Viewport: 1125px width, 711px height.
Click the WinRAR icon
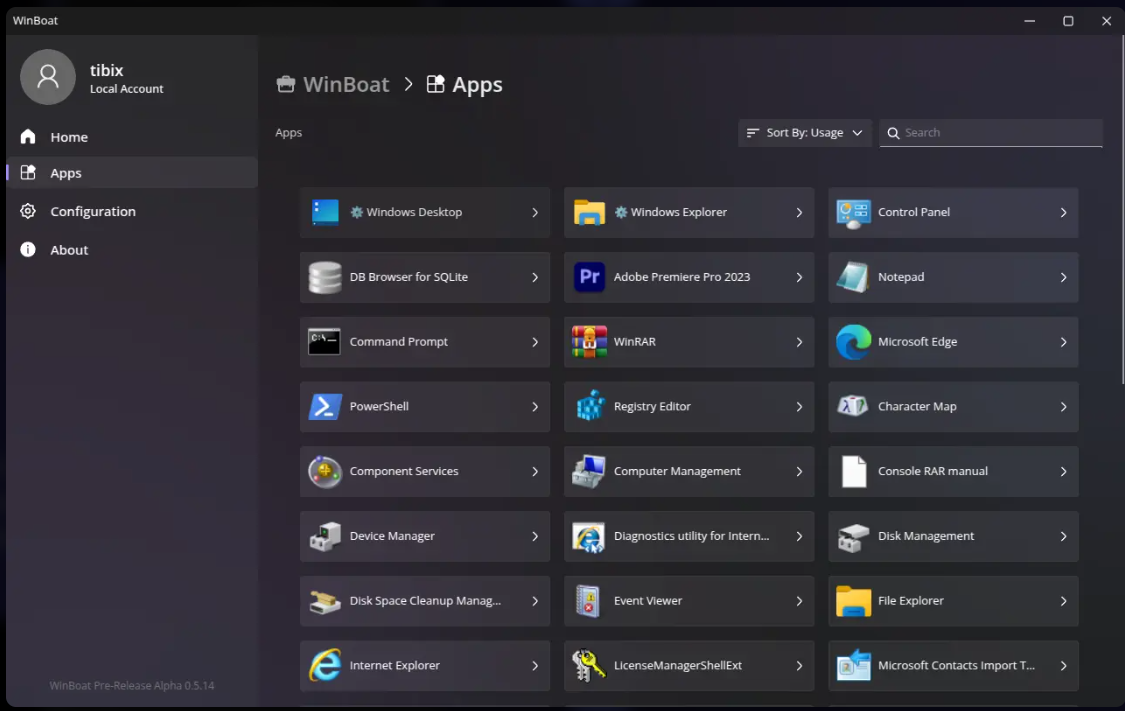[589, 342]
